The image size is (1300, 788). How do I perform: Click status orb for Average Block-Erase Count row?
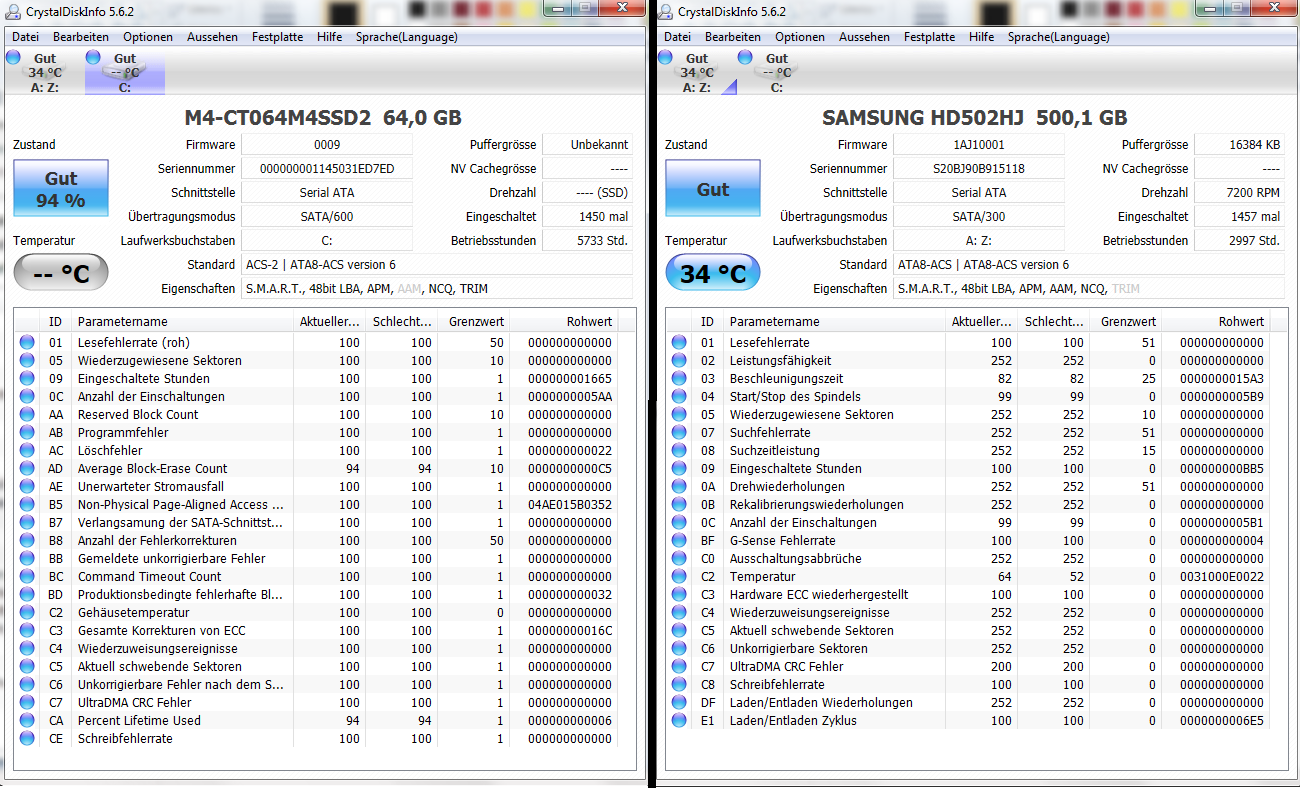click(x=27, y=469)
